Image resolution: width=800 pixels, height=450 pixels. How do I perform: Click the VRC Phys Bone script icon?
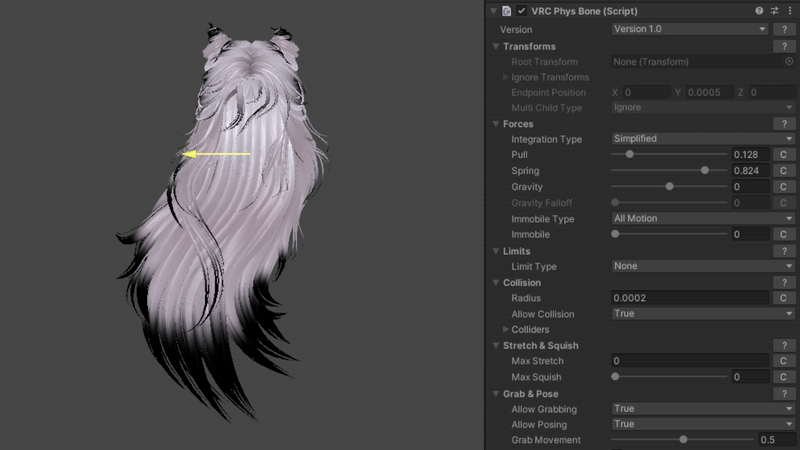point(507,10)
